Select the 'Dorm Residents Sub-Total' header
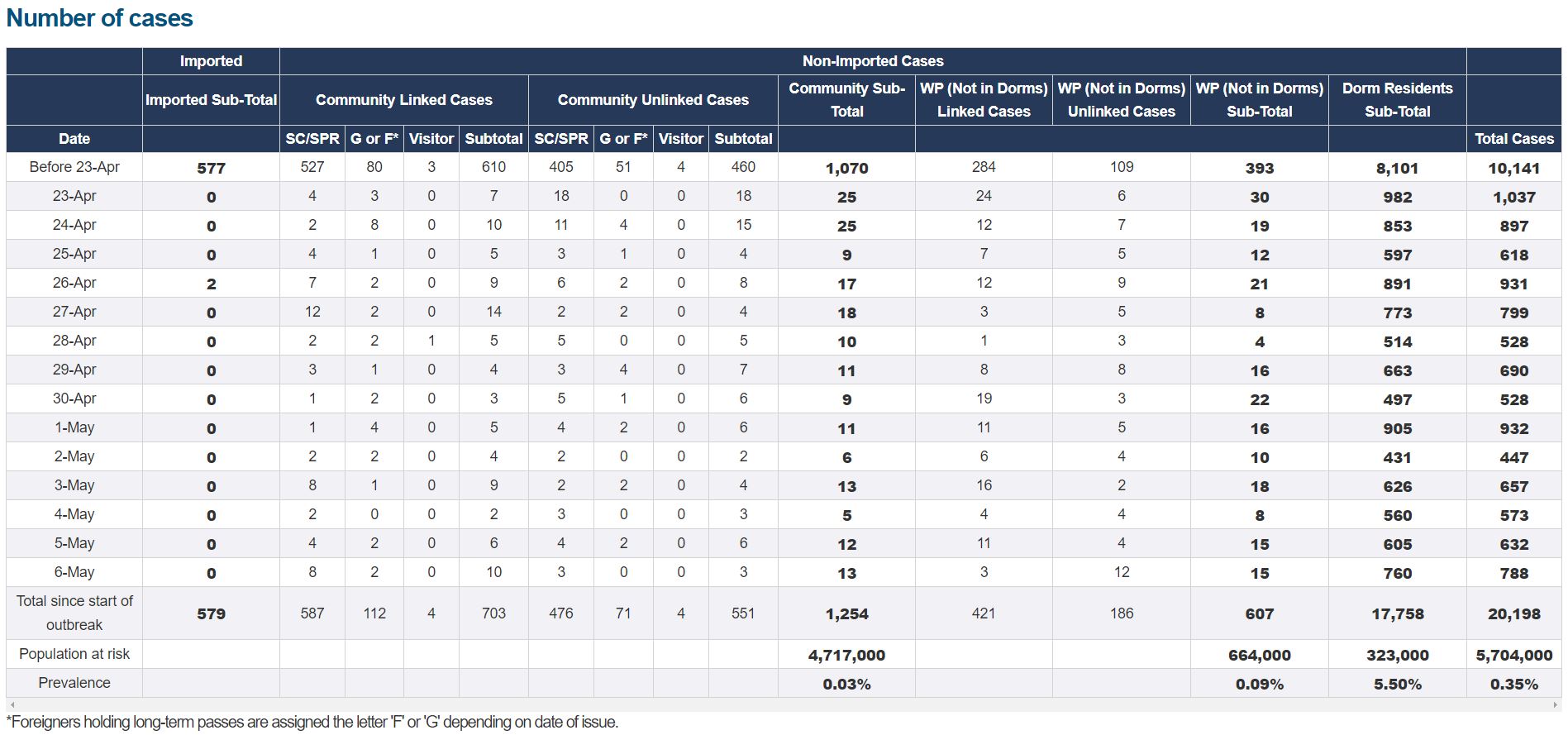1568x735 pixels. point(1397,100)
